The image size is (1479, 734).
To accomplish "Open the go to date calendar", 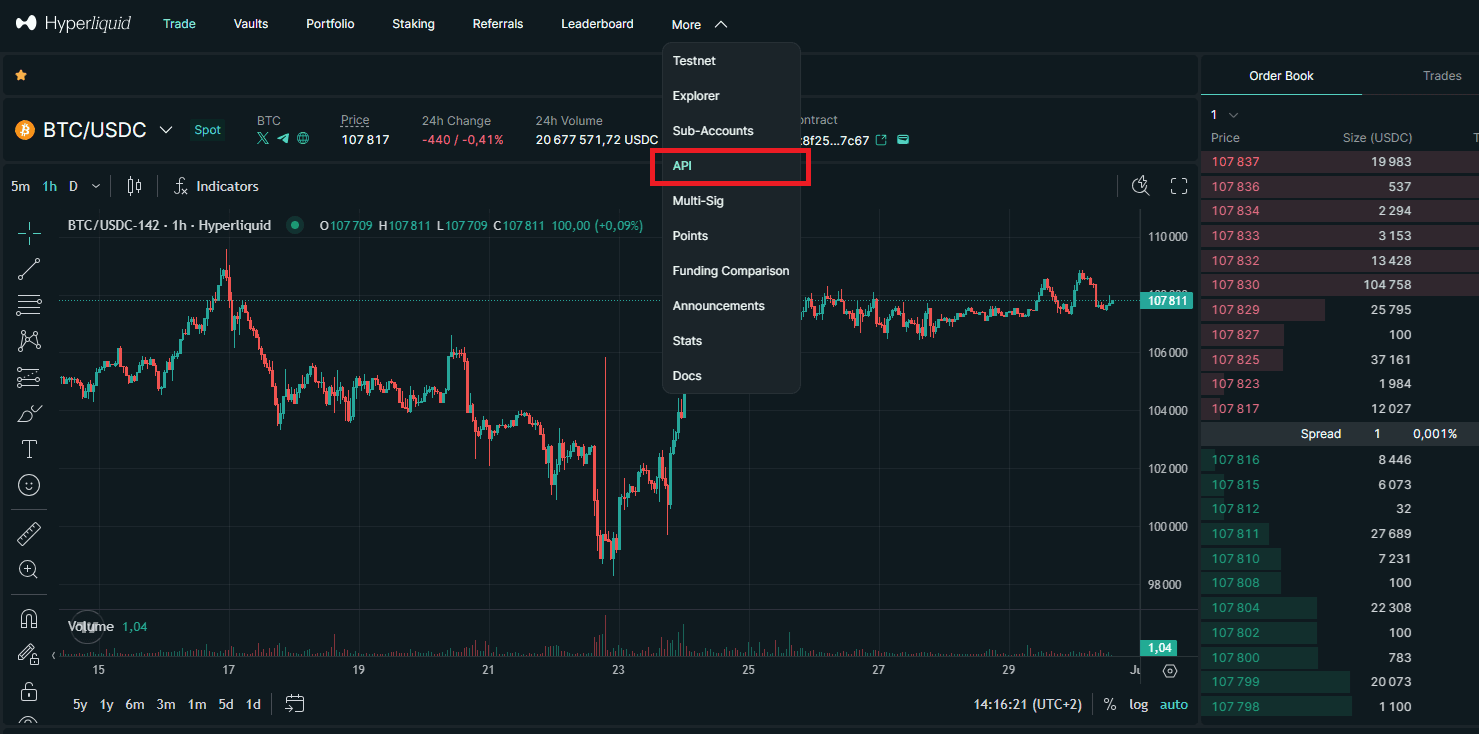I will pos(294,704).
